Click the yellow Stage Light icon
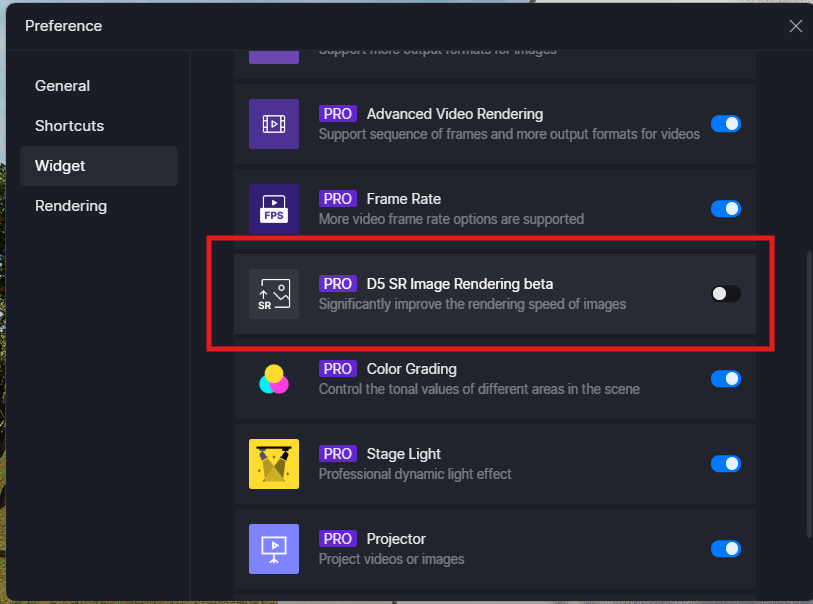The width and height of the screenshot is (813, 604). pos(273,464)
